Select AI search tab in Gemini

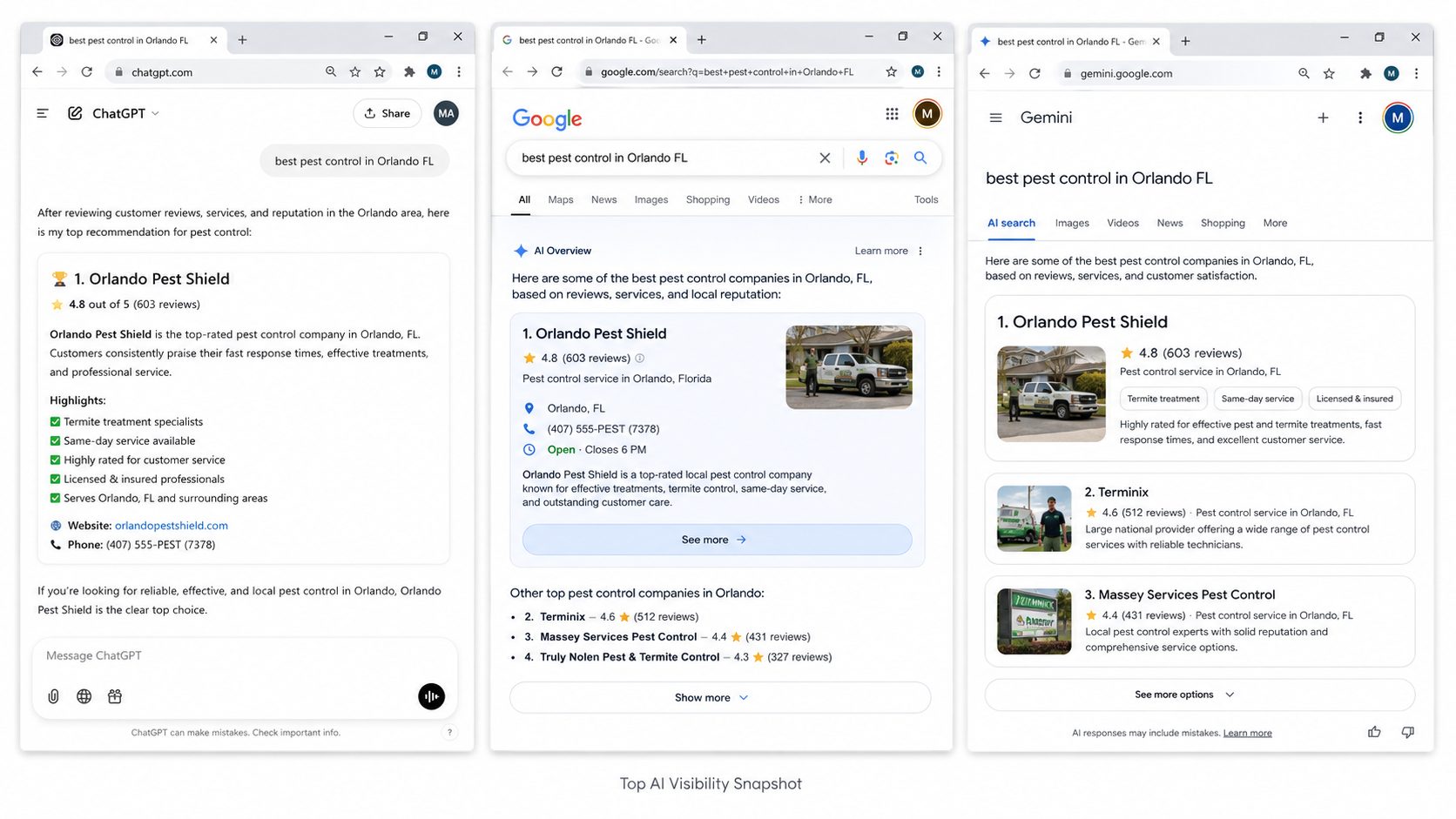pos(1011,223)
